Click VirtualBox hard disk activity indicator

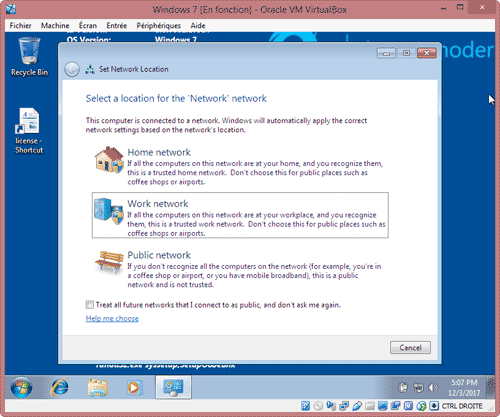pos(305,406)
